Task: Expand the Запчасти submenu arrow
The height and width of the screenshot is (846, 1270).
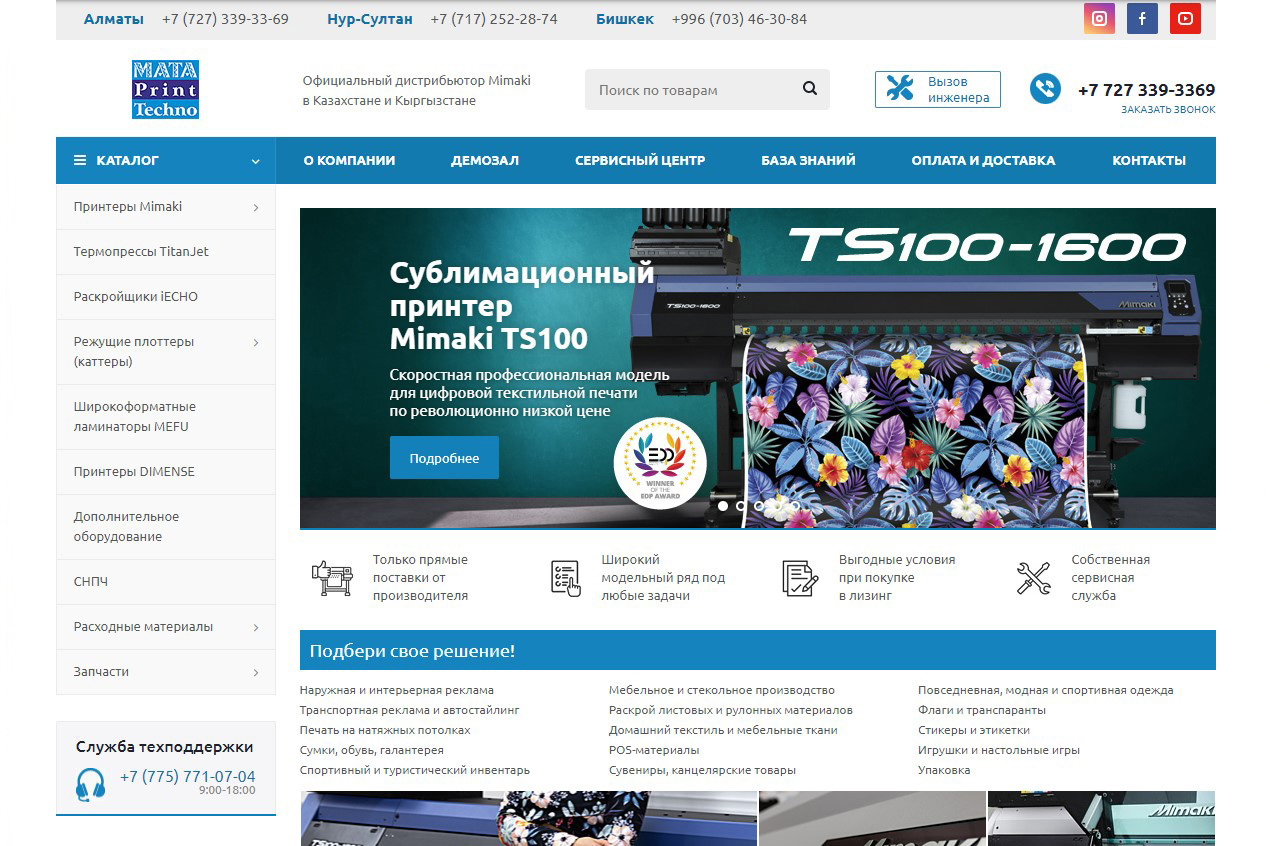Action: pos(256,673)
